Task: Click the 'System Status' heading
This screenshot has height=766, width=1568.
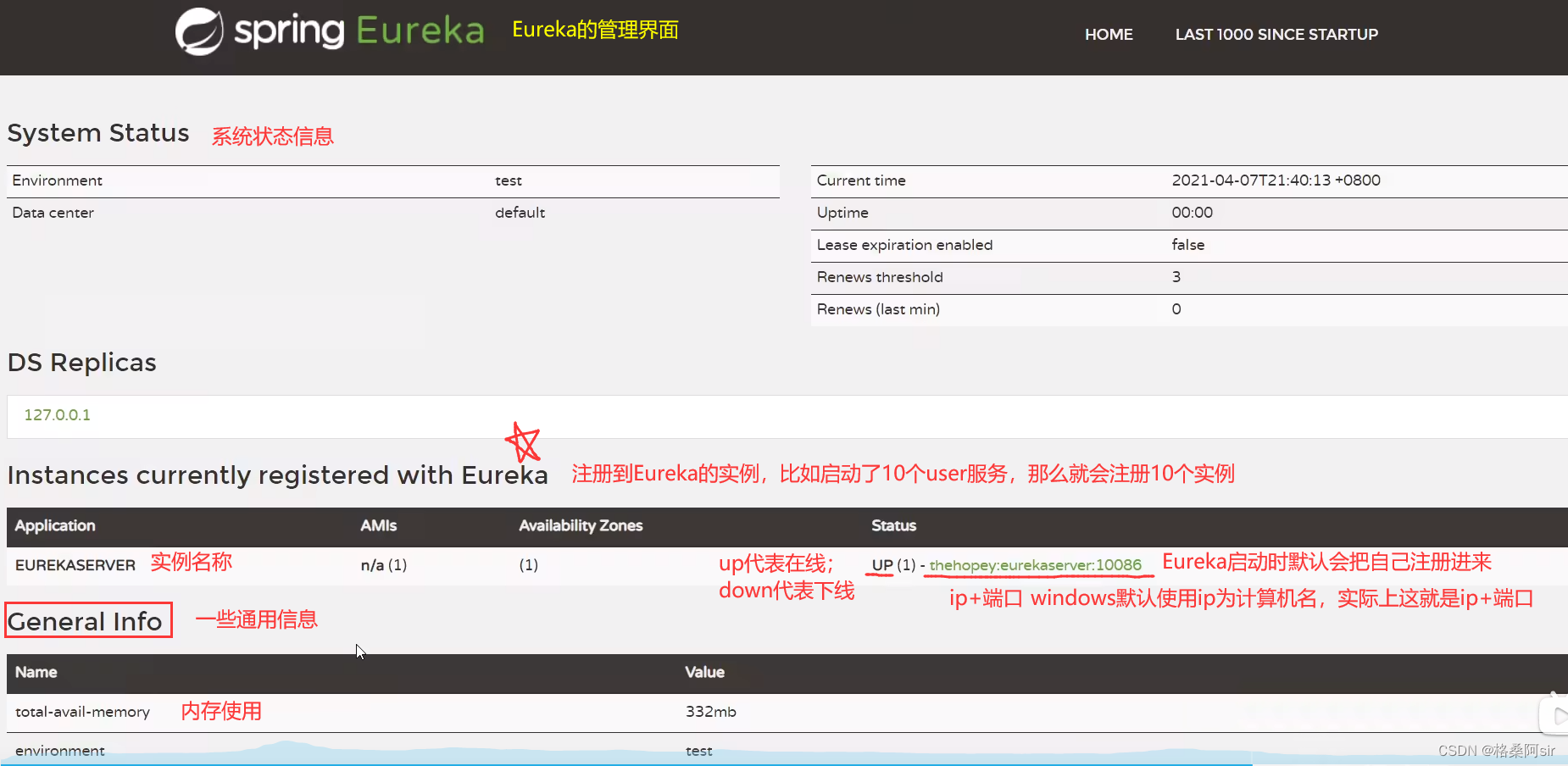Action: tap(98, 133)
